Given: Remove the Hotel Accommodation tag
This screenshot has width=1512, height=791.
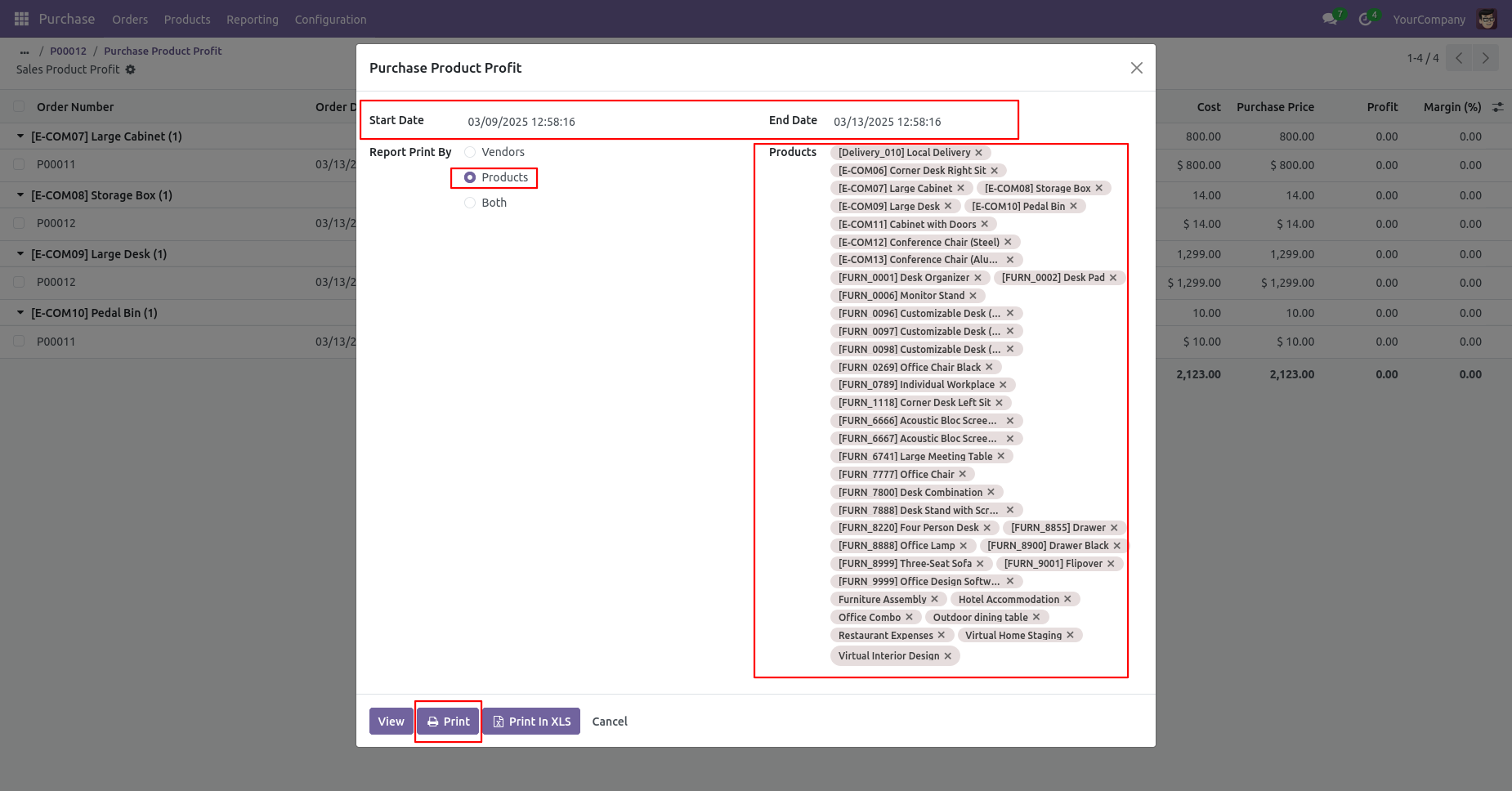Looking at the screenshot, I should tap(1068, 599).
